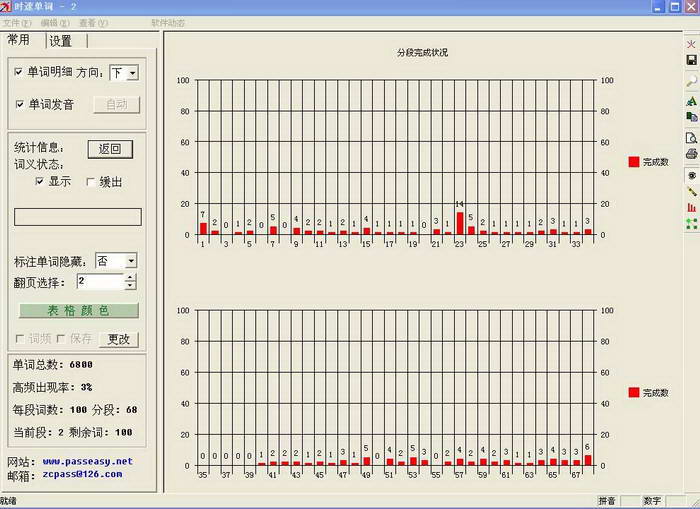Click the 数字 status bar indicator
This screenshot has height=509, width=700.
point(652,501)
